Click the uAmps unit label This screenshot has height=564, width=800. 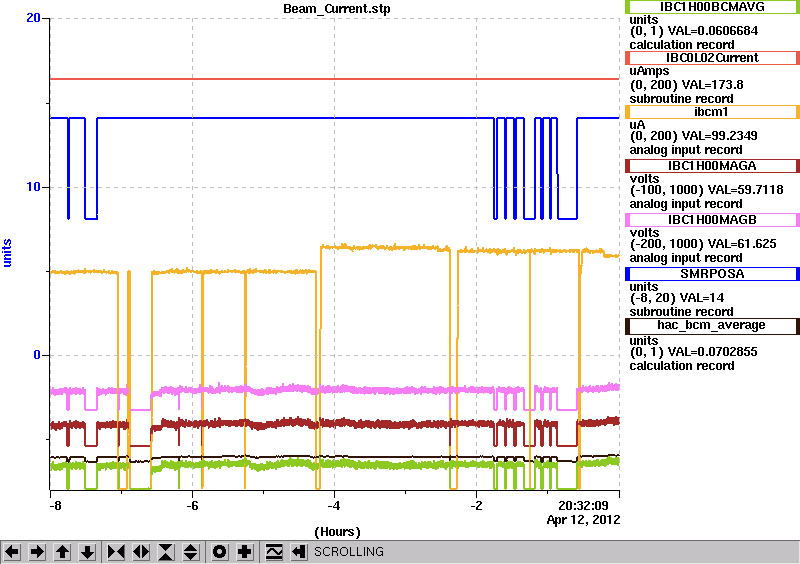tap(649, 71)
